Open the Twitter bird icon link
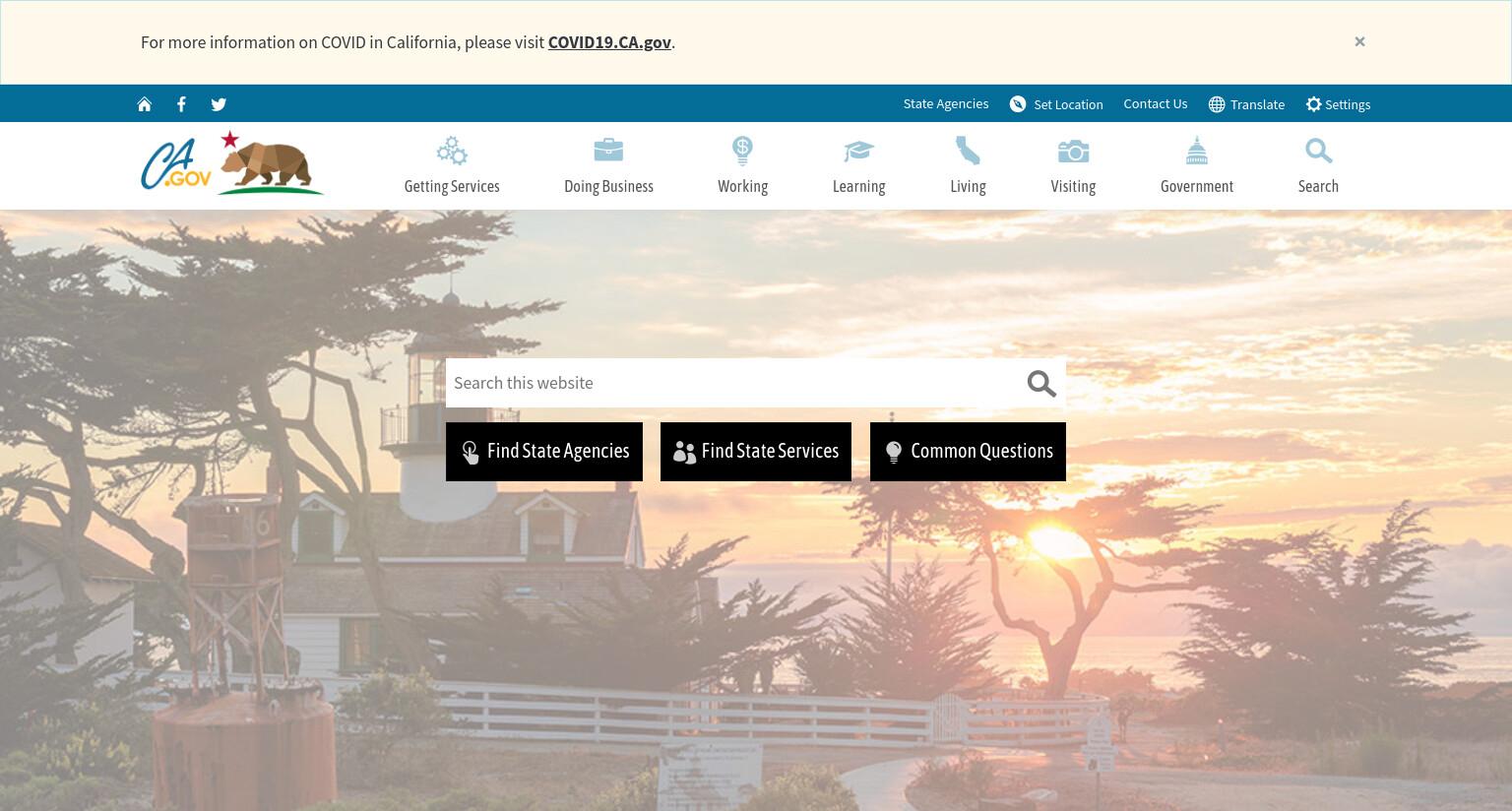 pyautogui.click(x=219, y=104)
